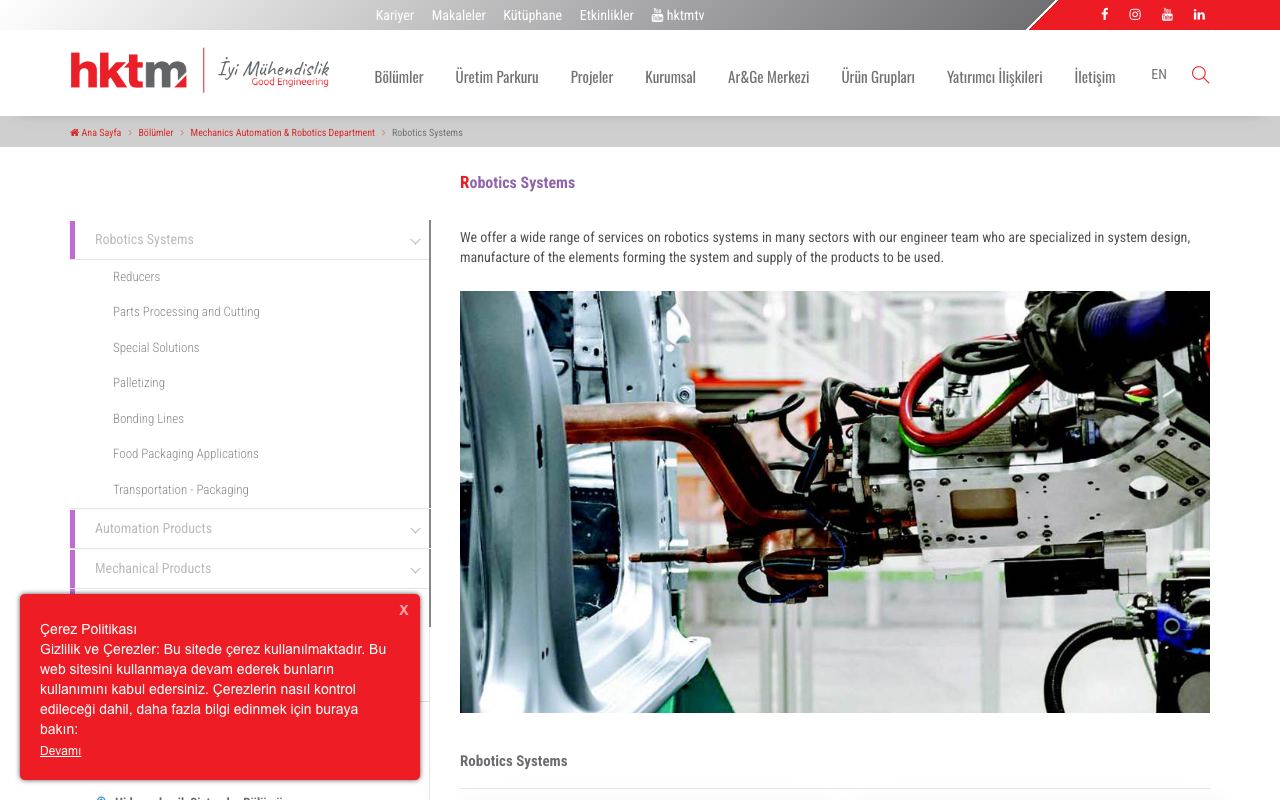Screen dimensions: 1280x800
Task: Open the hktmtv link
Action: click(678, 15)
